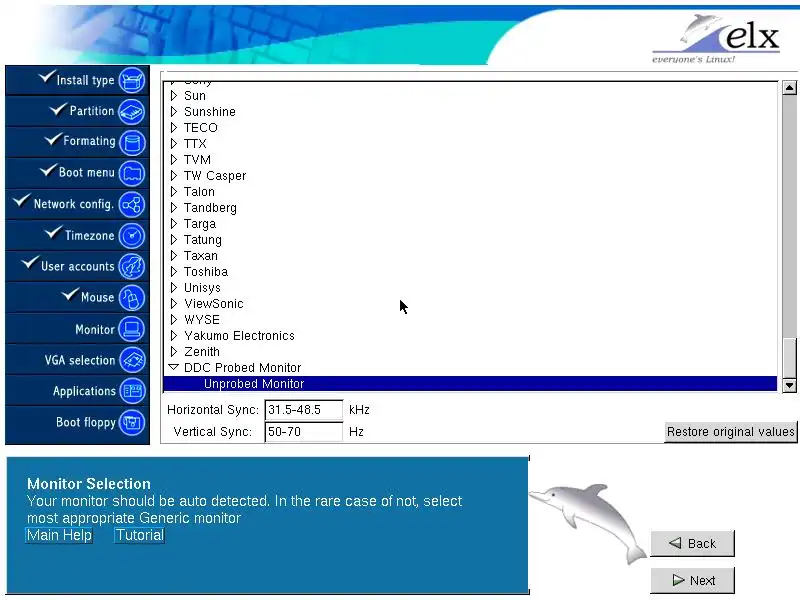Open the Install type step
The width and height of the screenshot is (800, 600).
tap(85, 80)
